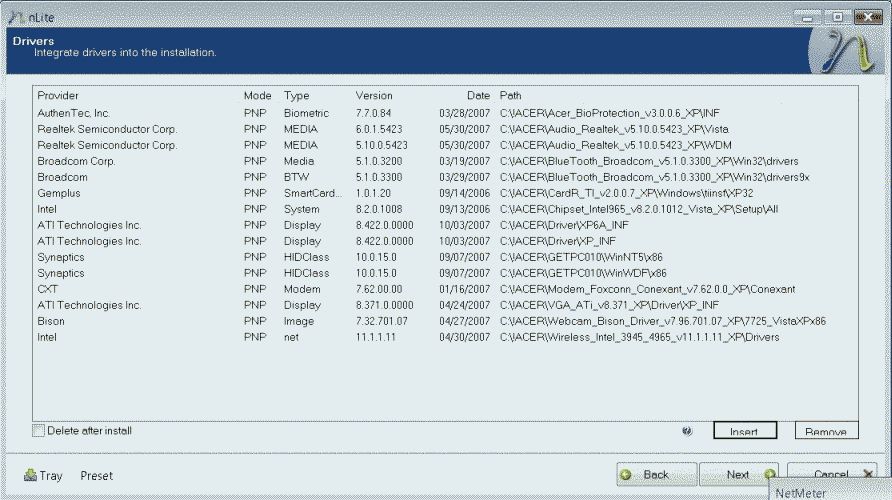Select the CXT Modem driver row

point(445,289)
